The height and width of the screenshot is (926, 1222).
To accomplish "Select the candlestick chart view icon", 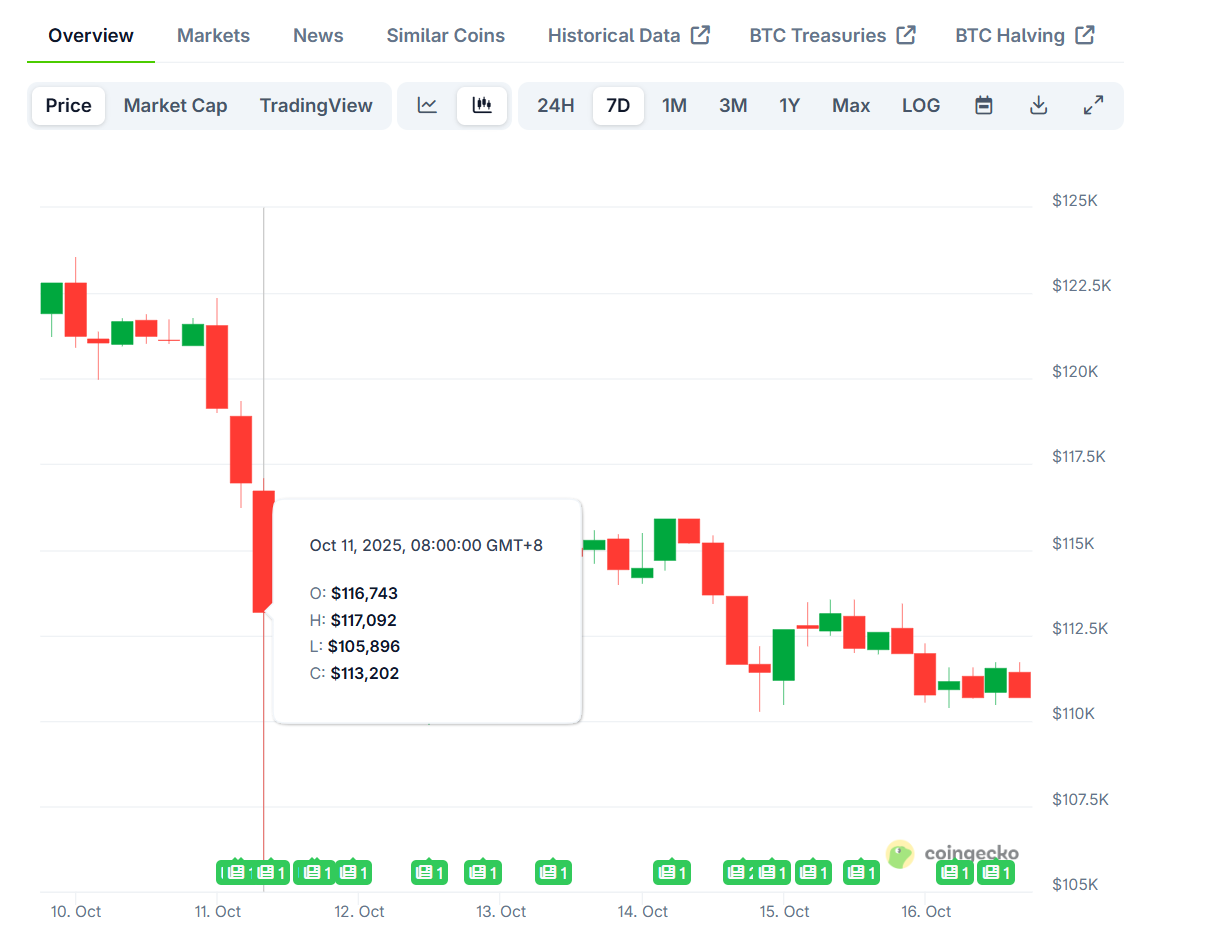I will tap(482, 105).
